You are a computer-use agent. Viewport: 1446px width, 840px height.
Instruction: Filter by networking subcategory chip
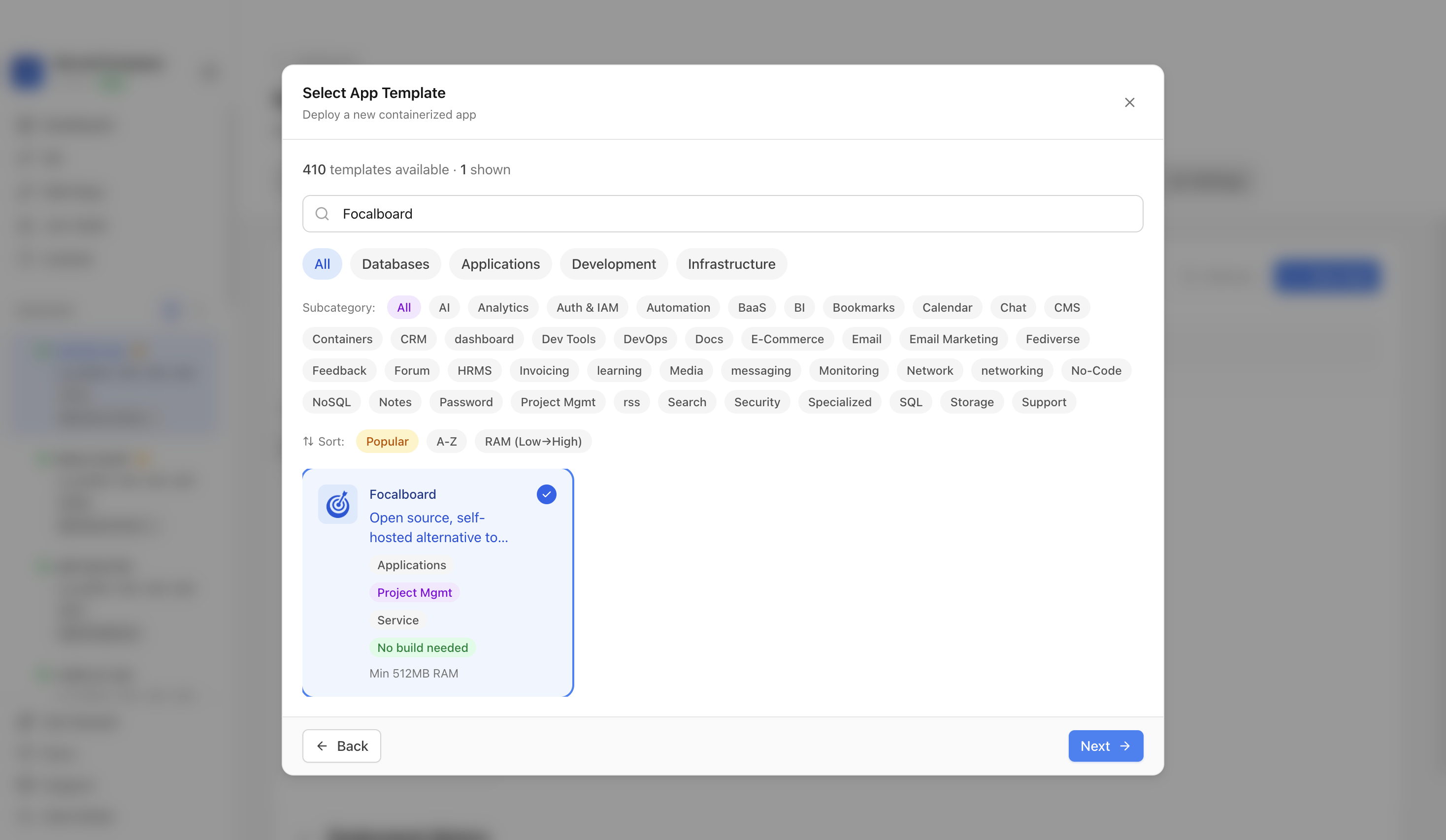(1012, 371)
